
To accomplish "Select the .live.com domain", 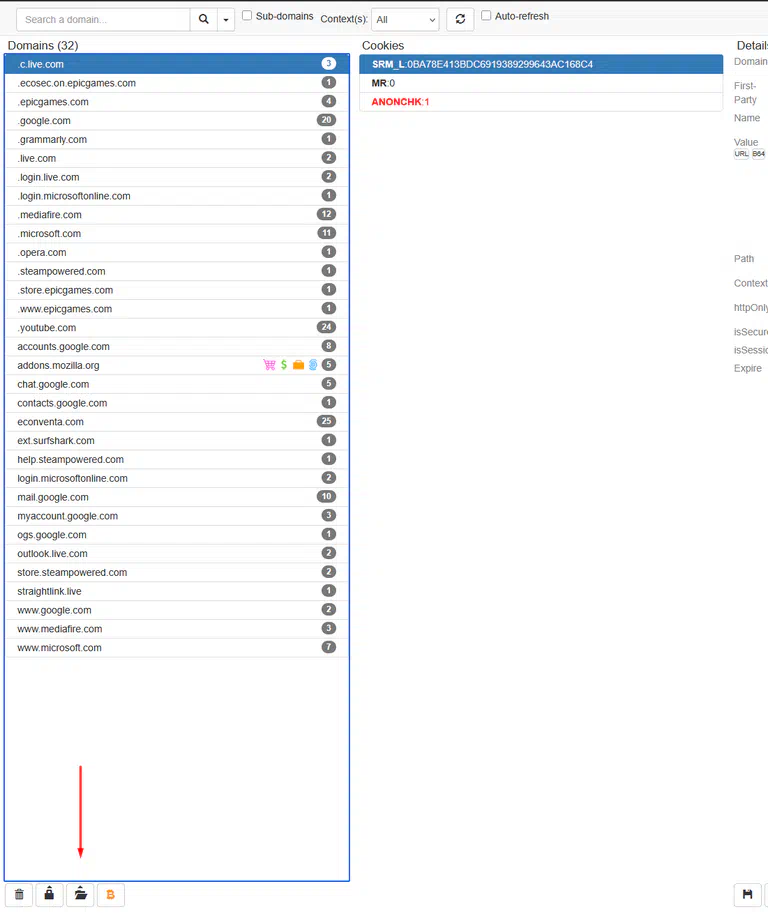I will 177,159.
